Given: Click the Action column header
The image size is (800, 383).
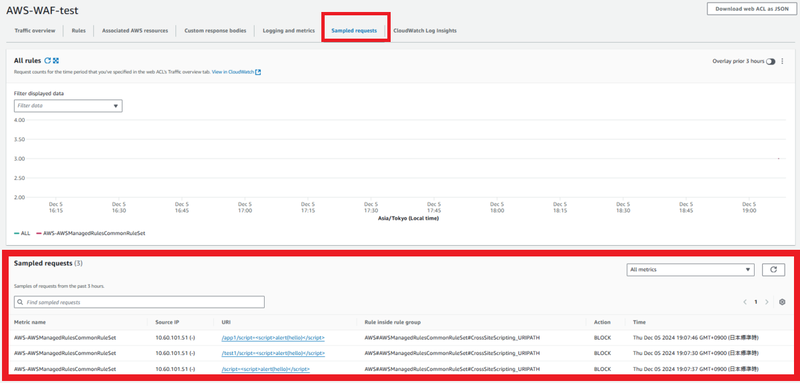Looking at the screenshot, I should [x=601, y=322].
